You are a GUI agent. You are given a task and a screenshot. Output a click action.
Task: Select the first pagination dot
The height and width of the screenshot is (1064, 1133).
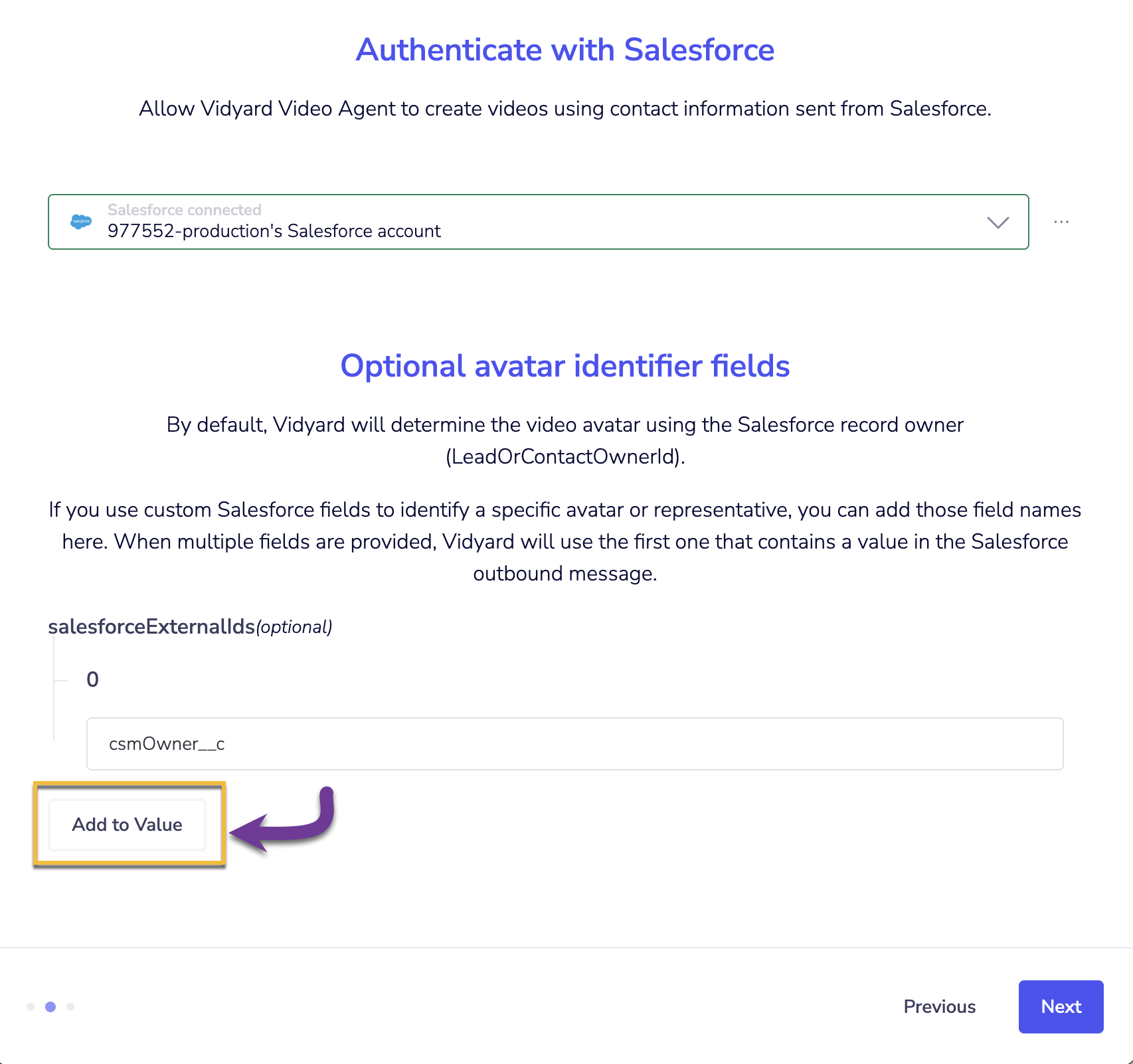[30, 1006]
